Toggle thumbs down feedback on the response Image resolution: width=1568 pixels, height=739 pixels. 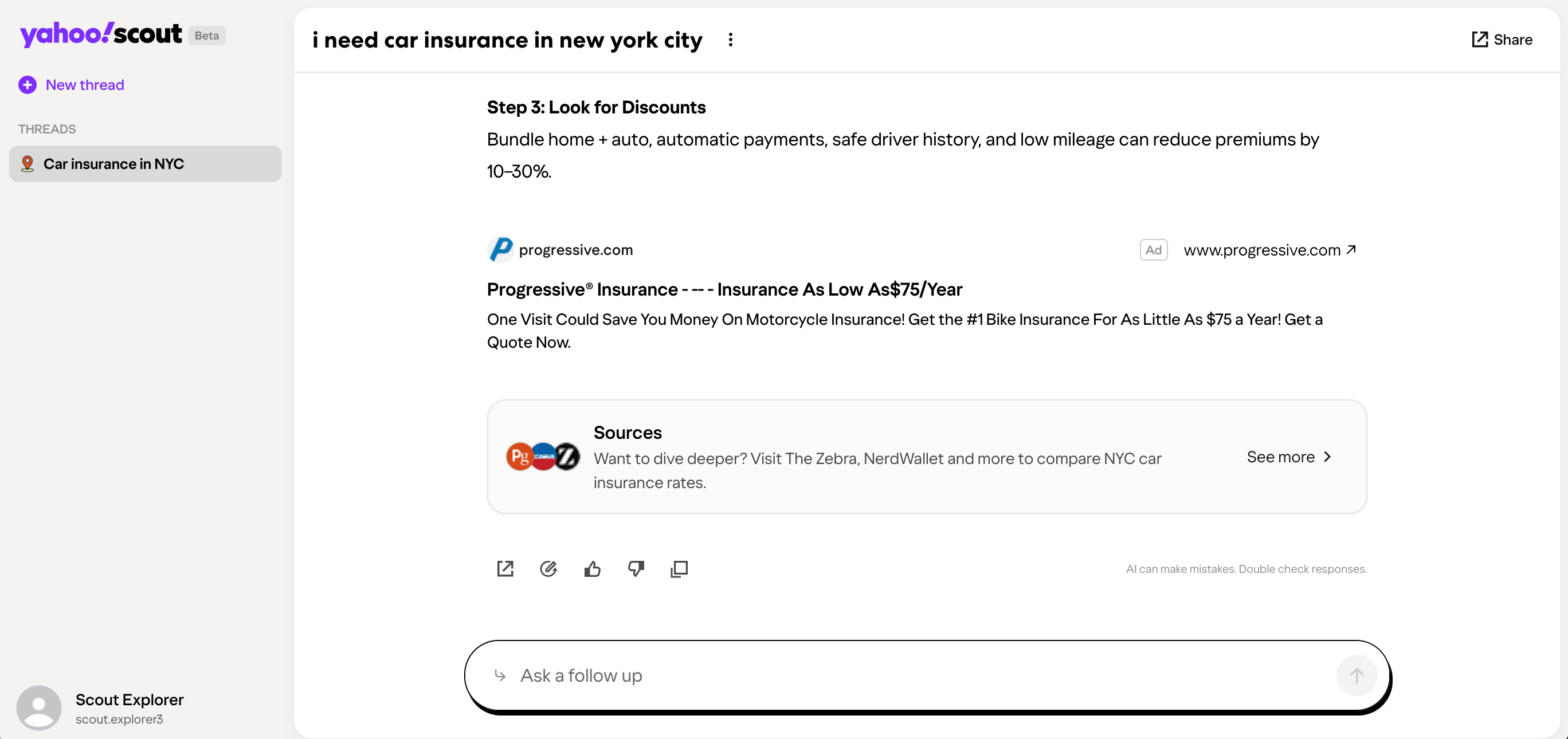(636, 569)
